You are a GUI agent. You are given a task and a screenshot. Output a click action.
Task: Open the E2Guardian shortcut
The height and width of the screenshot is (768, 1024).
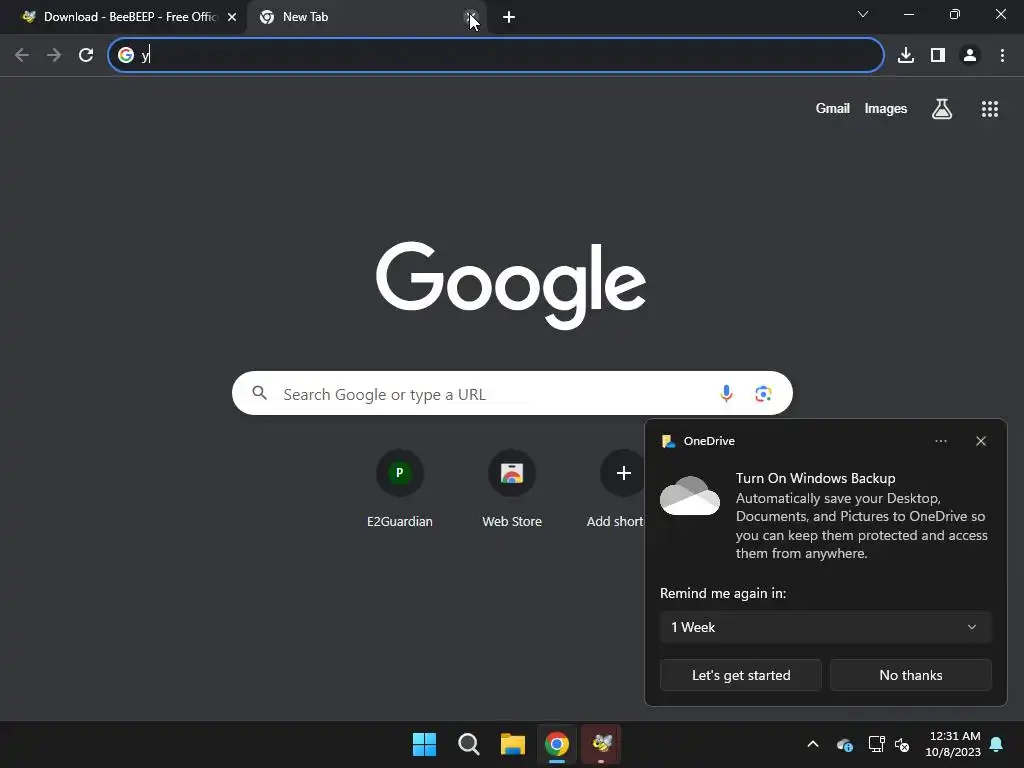(400, 488)
